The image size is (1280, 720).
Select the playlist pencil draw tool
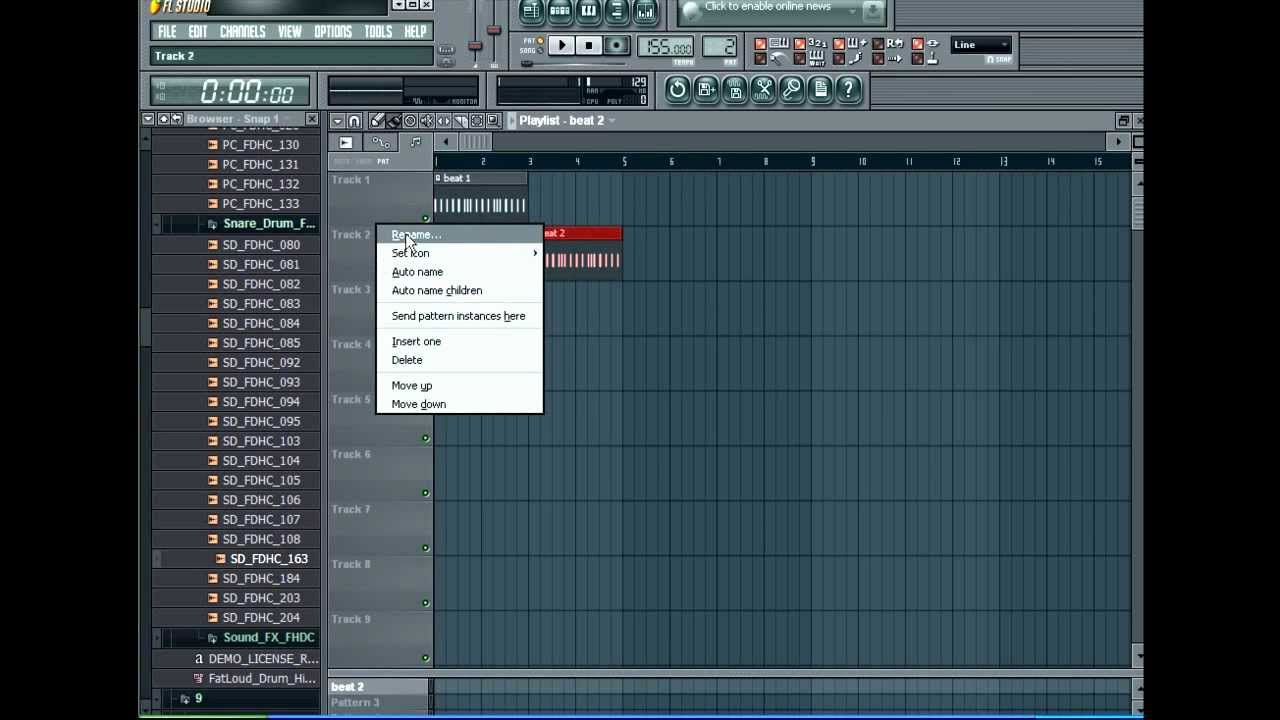click(x=375, y=121)
